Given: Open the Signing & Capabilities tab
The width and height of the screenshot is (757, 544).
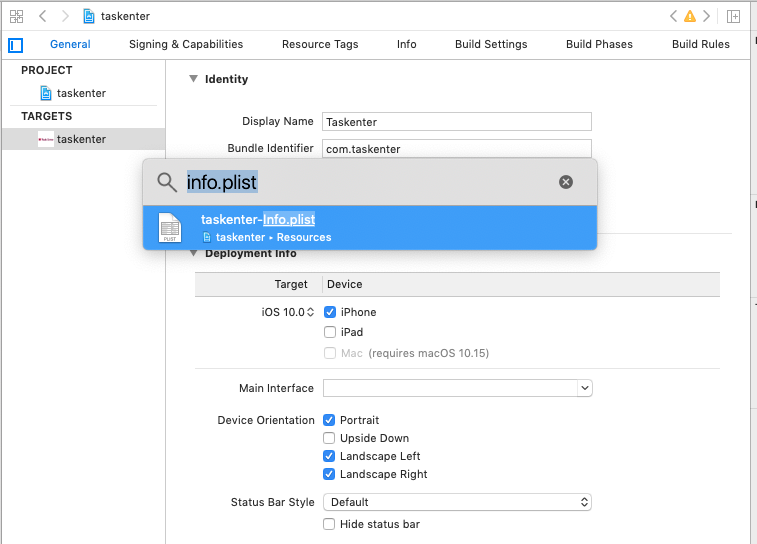Looking at the screenshot, I should tap(186, 44).
